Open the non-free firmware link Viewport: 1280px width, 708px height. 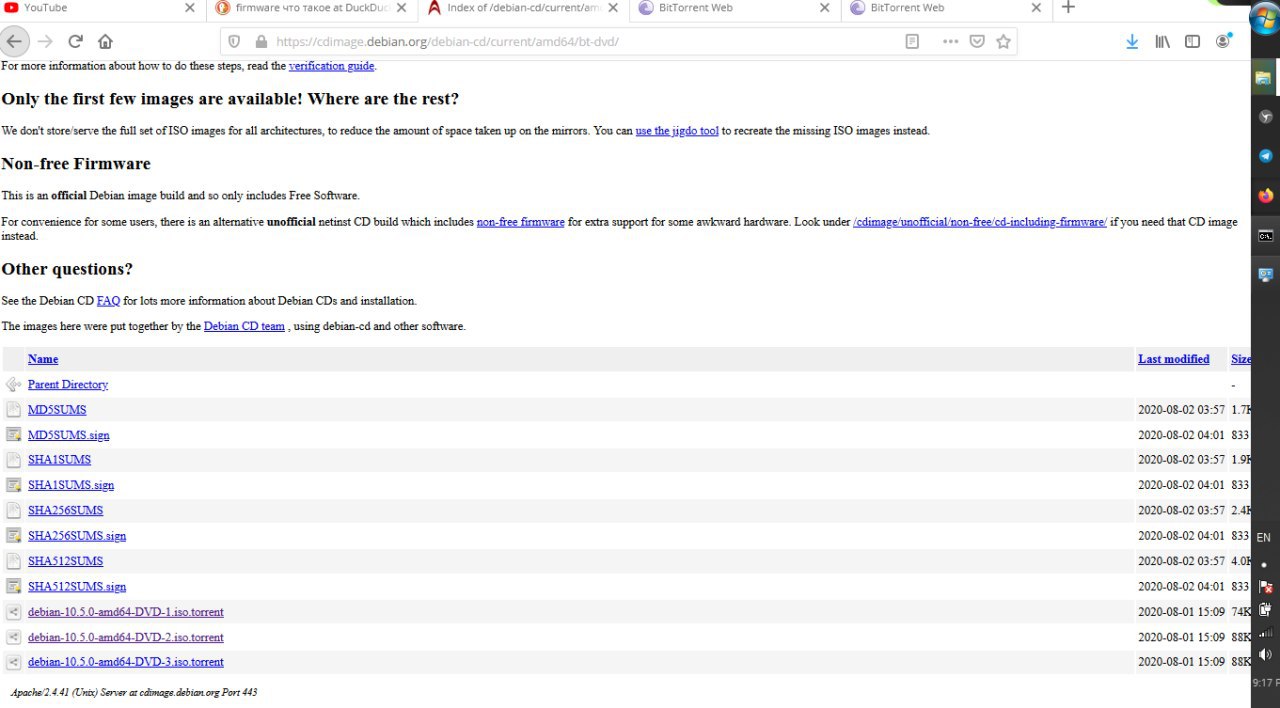point(521,222)
